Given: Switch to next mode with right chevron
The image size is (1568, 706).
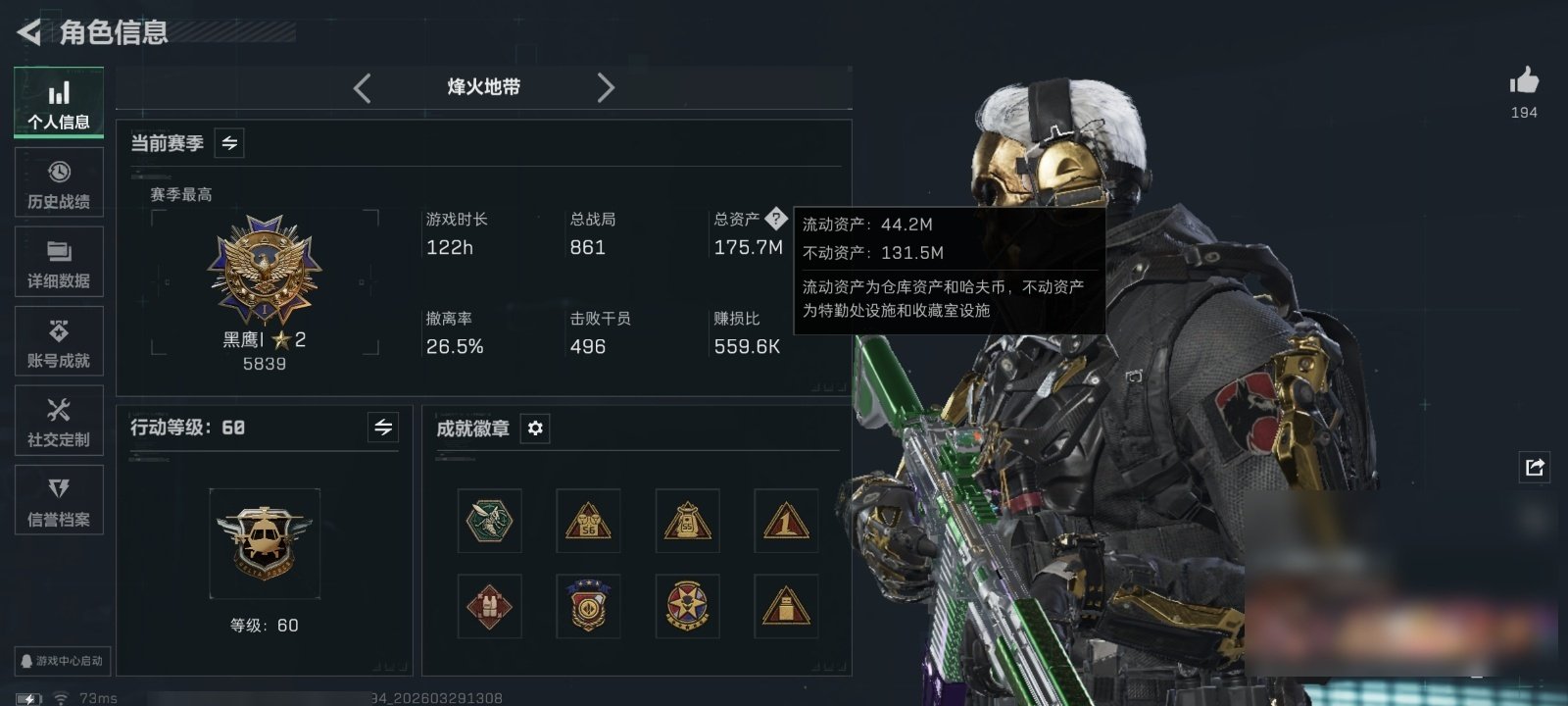Looking at the screenshot, I should 606,87.
